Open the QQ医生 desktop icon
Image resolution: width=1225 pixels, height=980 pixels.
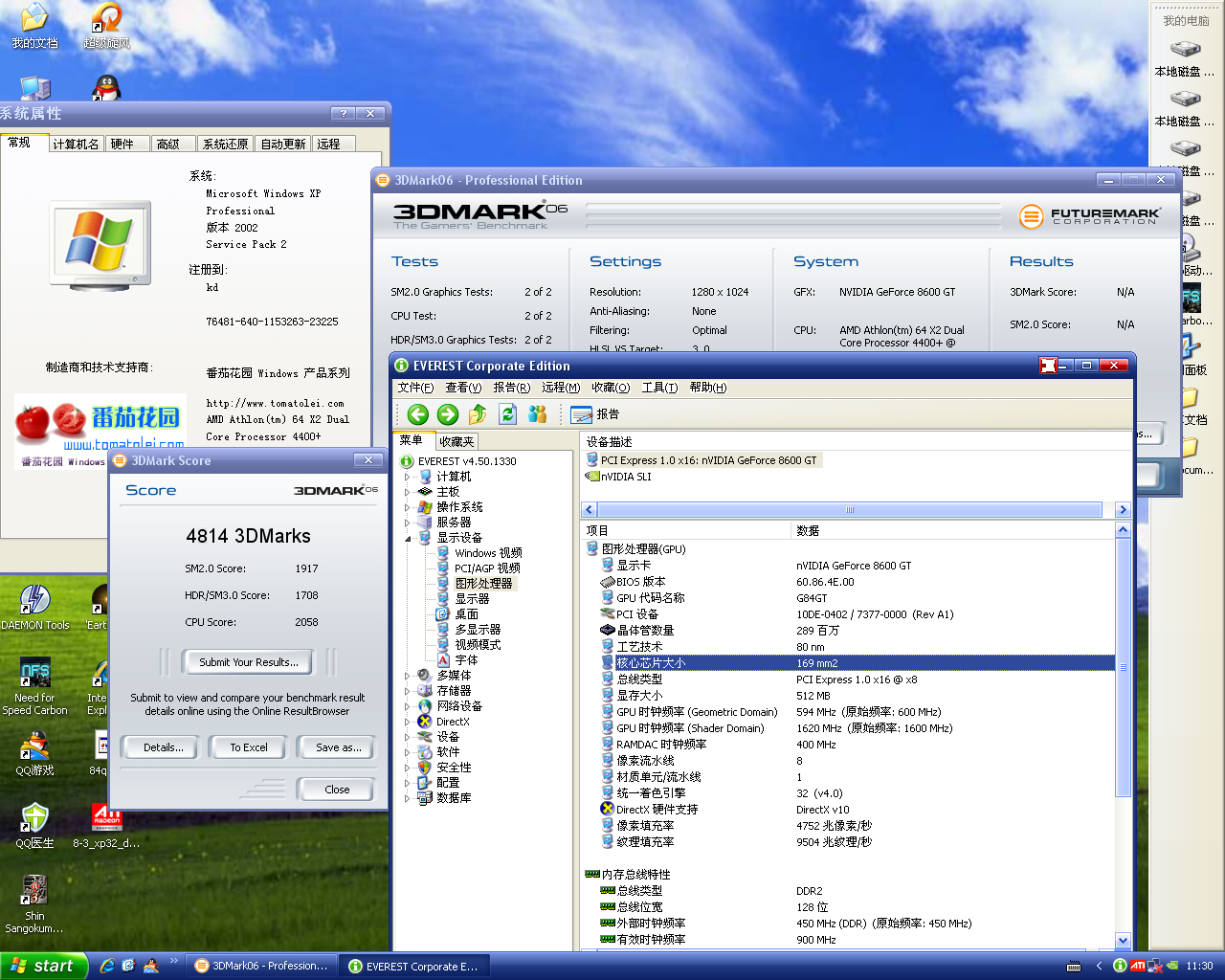pyautogui.click(x=35, y=826)
